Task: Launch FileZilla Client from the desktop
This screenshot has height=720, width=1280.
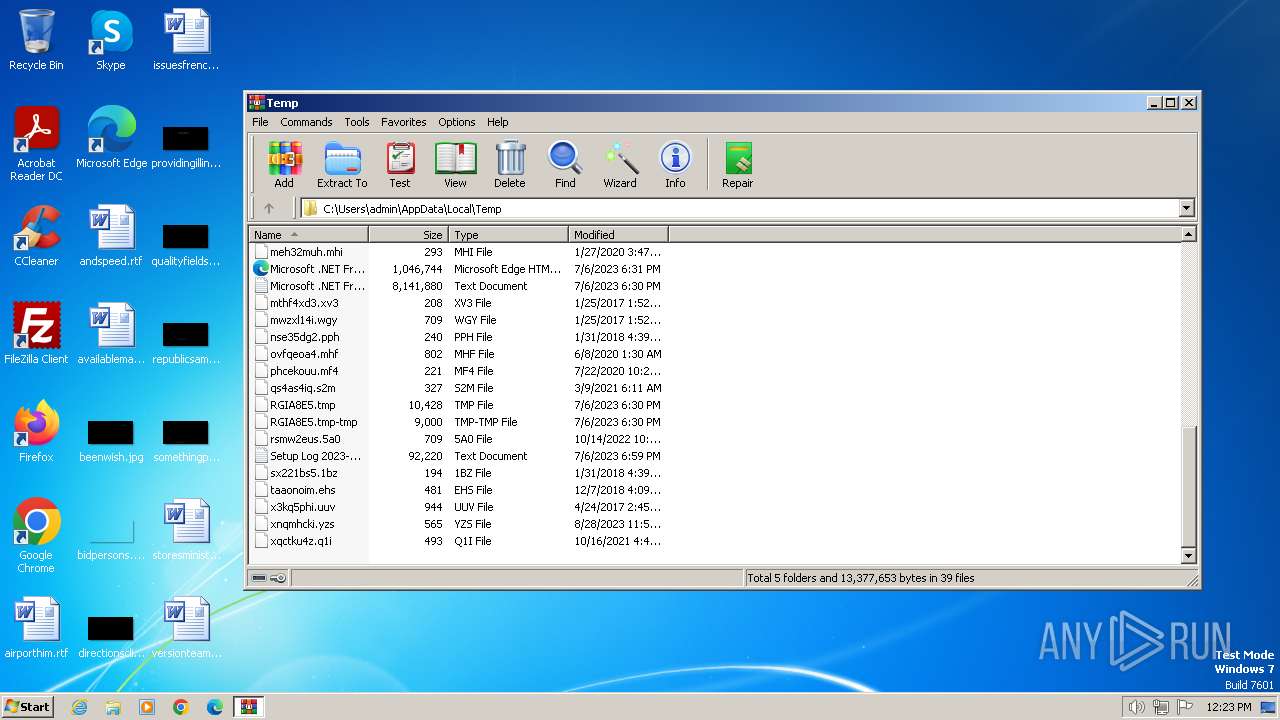Action: [36, 334]
